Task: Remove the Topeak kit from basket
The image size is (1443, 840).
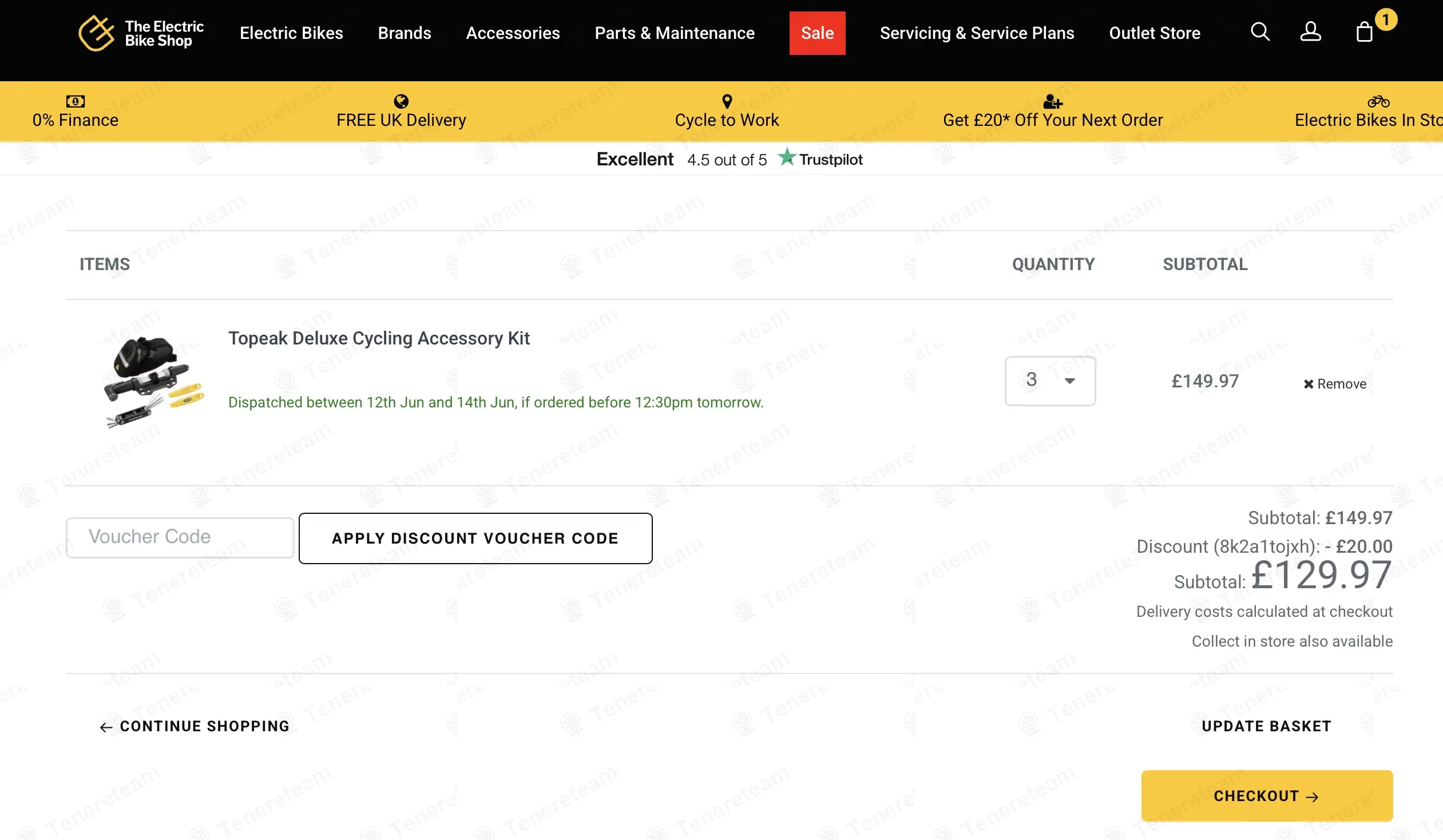Action: coord(1335,383)
